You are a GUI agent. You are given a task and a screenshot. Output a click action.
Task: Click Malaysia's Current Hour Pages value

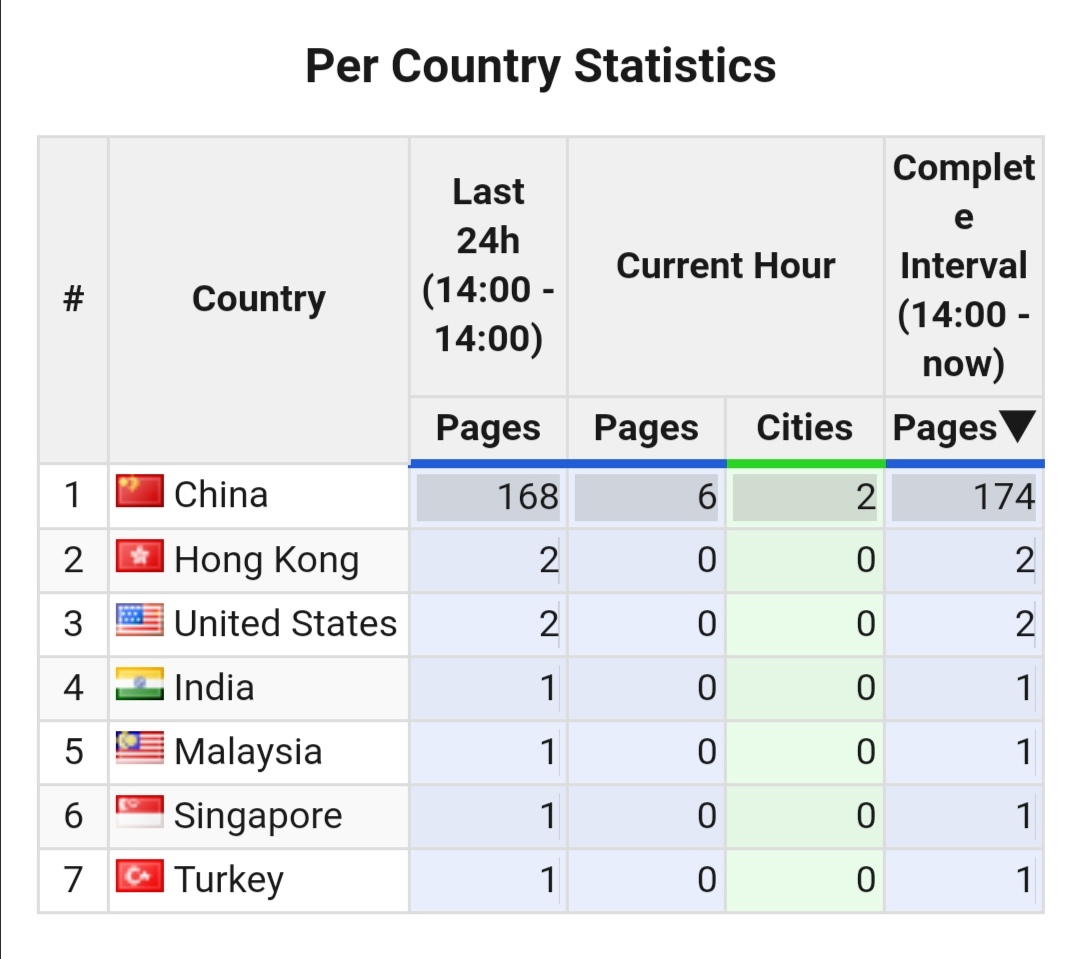(707, 752)
